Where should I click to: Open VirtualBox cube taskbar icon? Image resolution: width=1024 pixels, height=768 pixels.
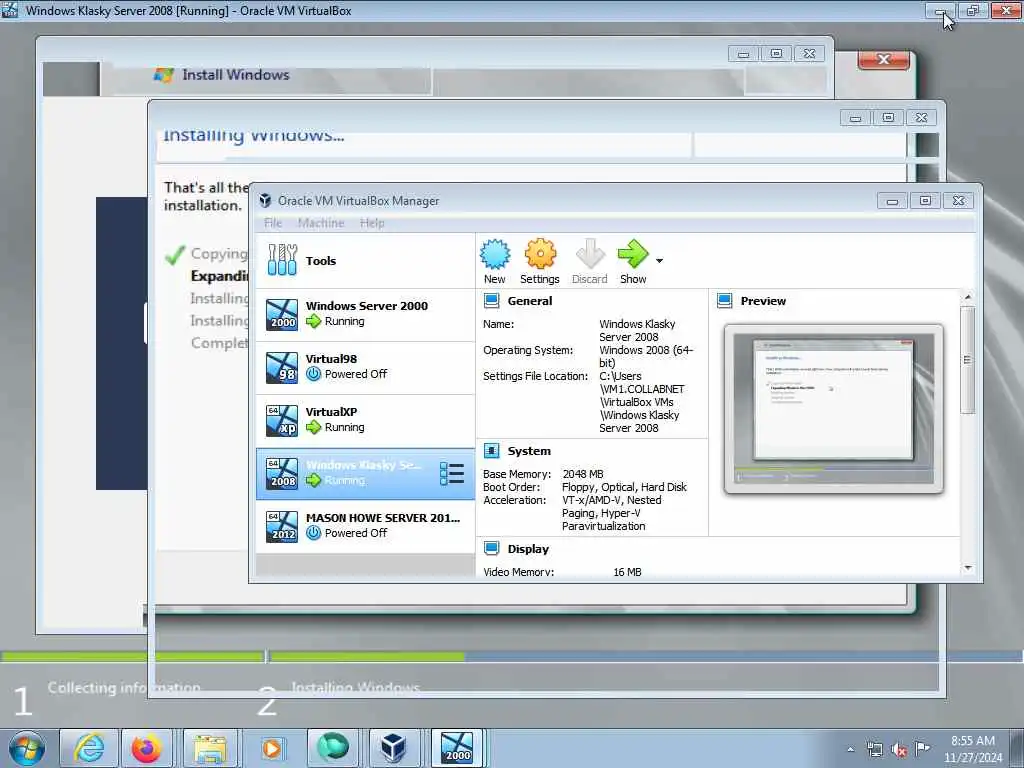pos(394,748)
